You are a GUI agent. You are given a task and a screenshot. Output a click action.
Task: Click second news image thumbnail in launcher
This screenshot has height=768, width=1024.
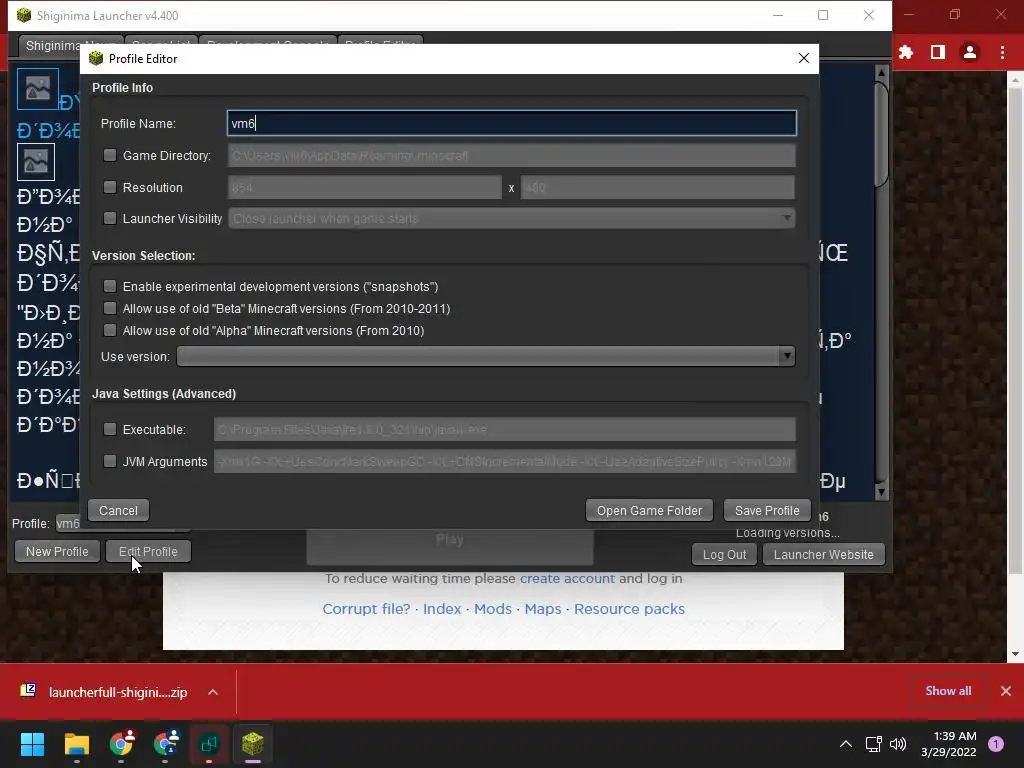coord(36,161)
